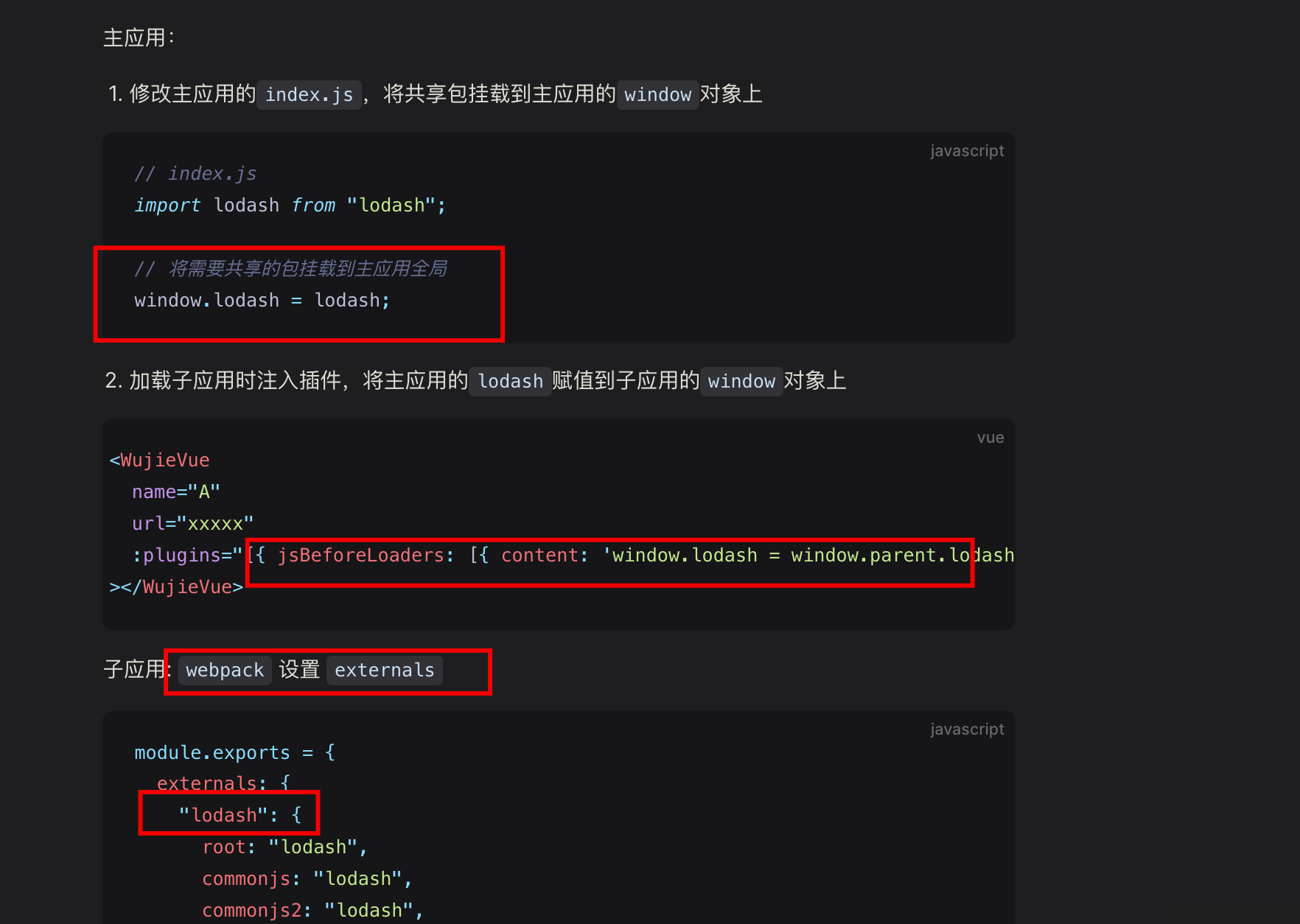Click inline code 'lodash' in step 2 sentence
The image size is (1300, 924).
(510, 382)
